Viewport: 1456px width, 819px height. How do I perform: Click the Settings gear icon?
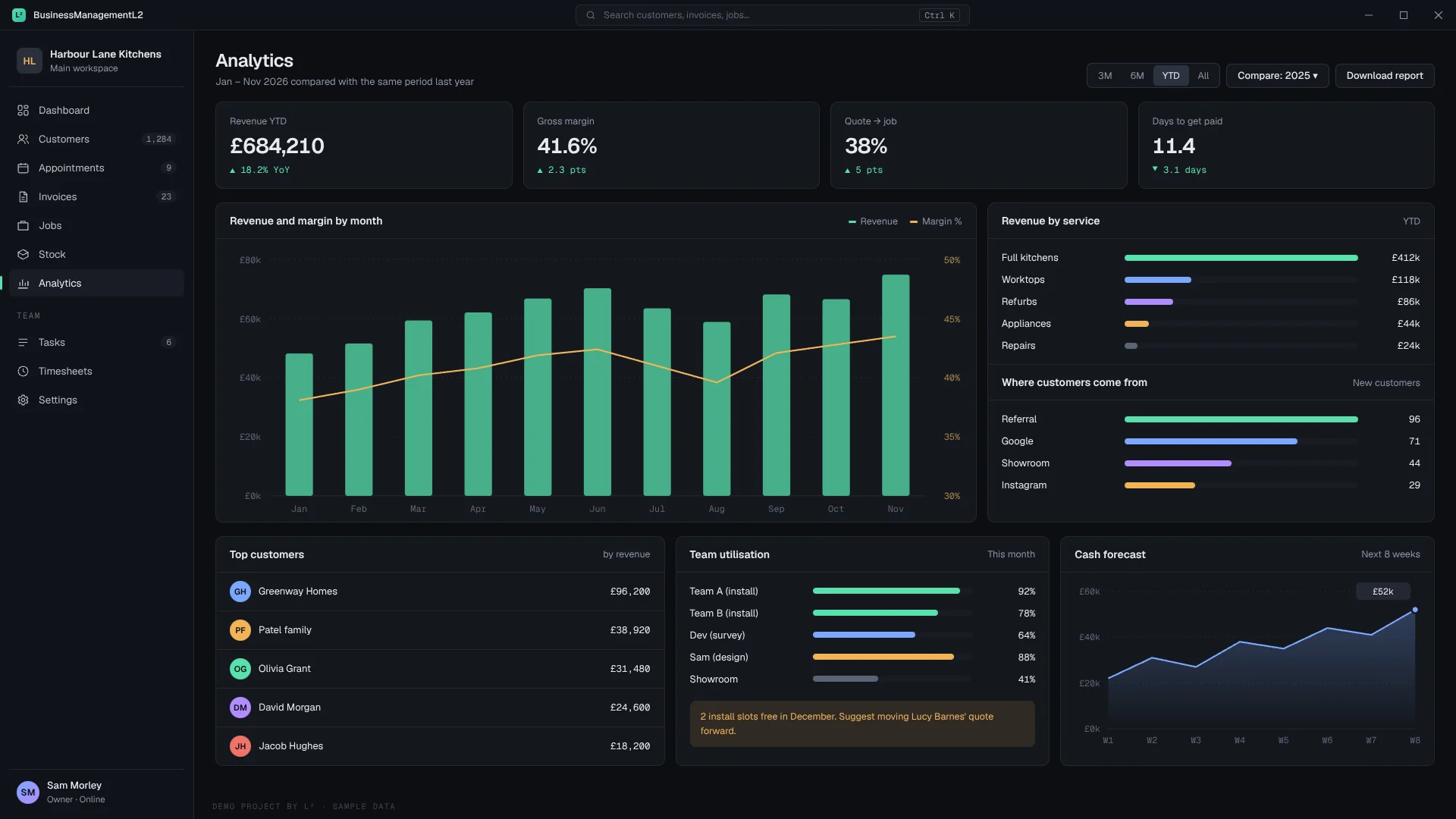coord(23,400)
